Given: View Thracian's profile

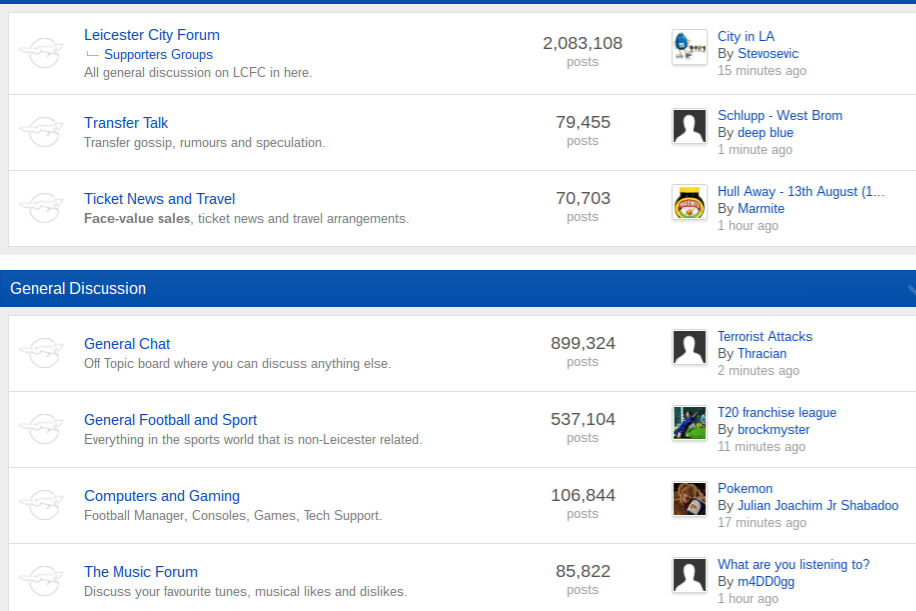Looking at the screenshot, I should tap(762, 353).
